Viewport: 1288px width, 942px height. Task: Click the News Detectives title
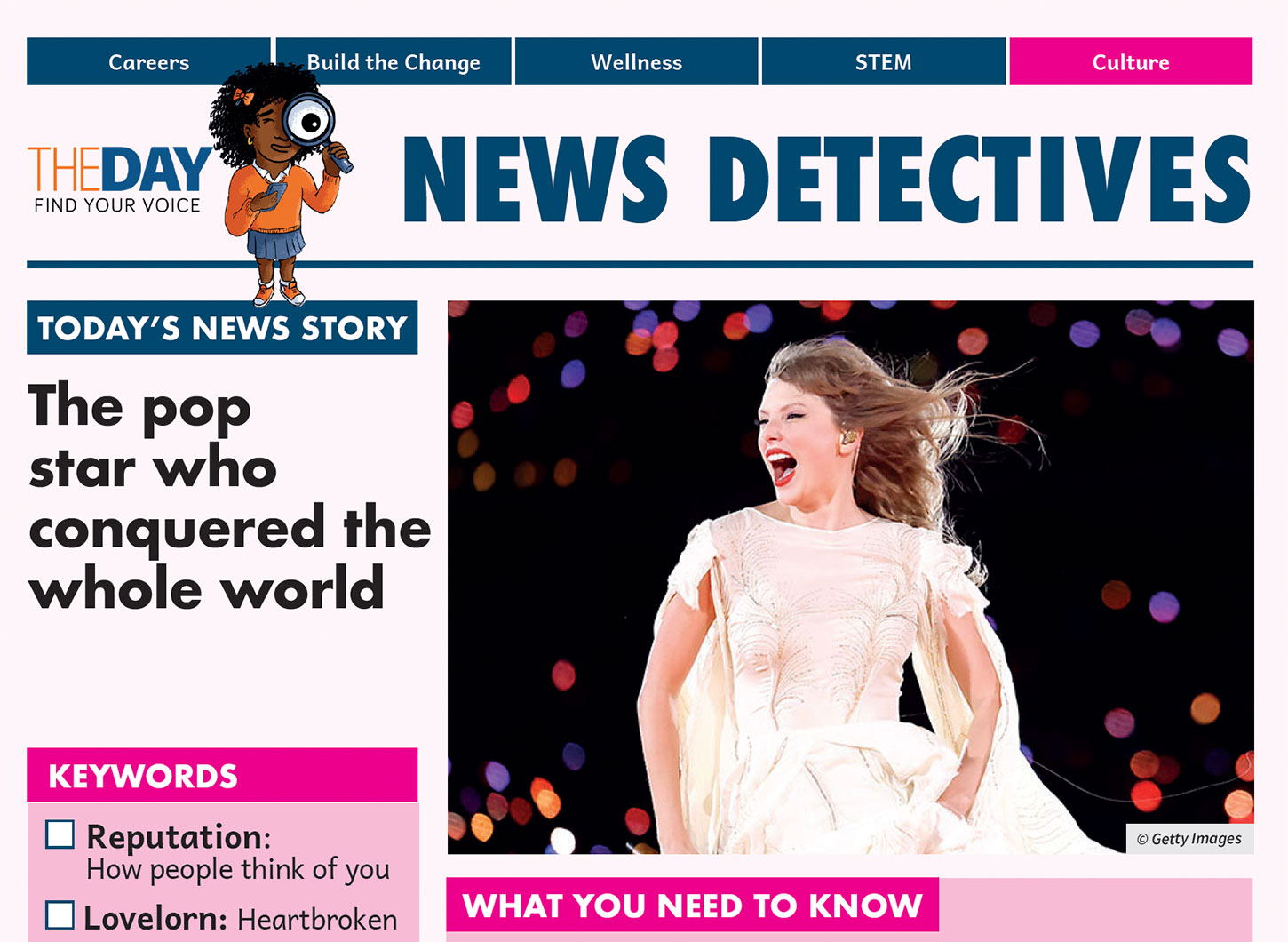tap(826, 180)
